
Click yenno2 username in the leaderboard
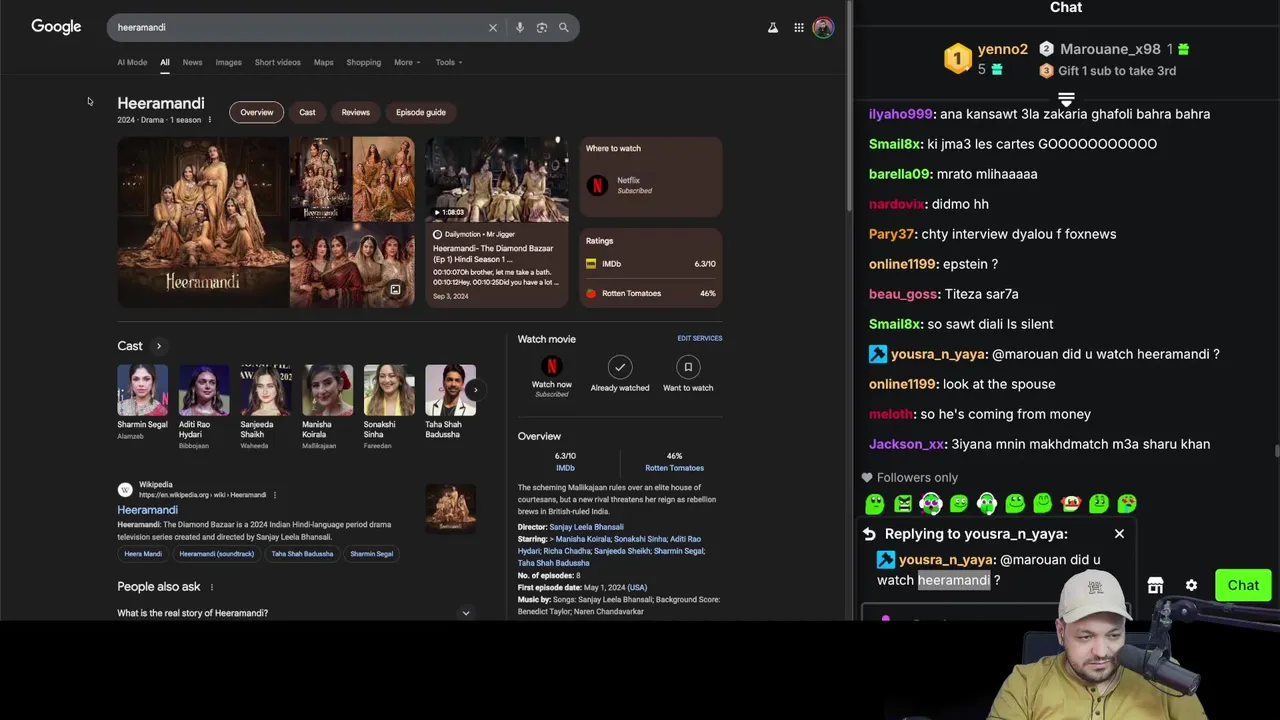click(x=1002, y=49)
